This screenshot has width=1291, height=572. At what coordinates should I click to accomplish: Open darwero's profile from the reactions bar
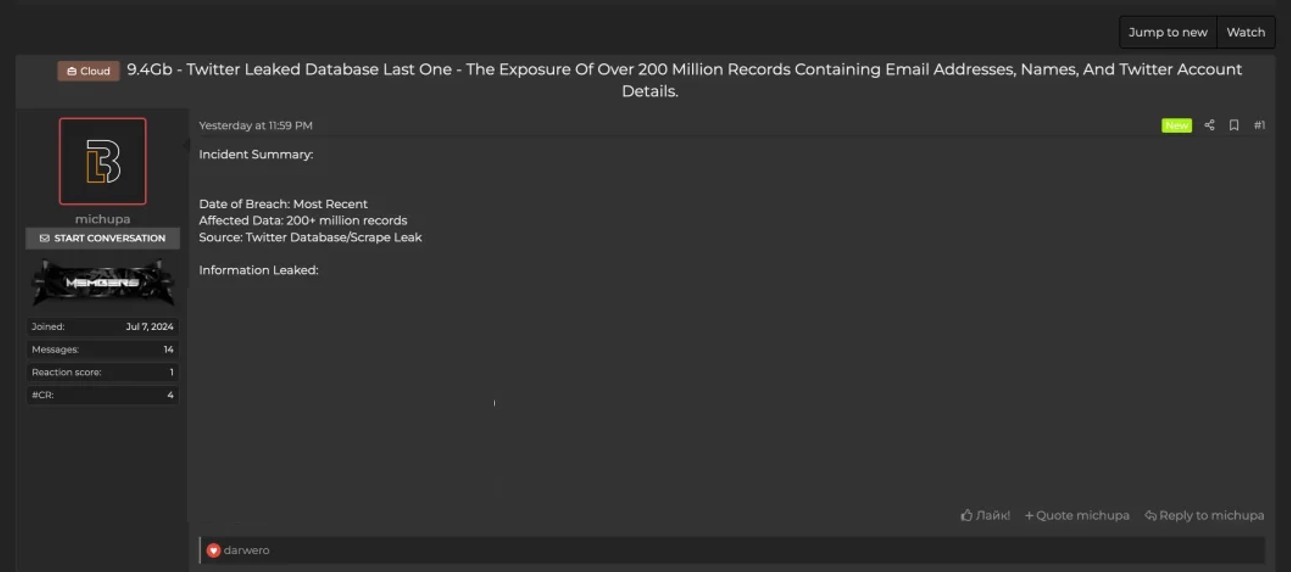click(246, 550)
